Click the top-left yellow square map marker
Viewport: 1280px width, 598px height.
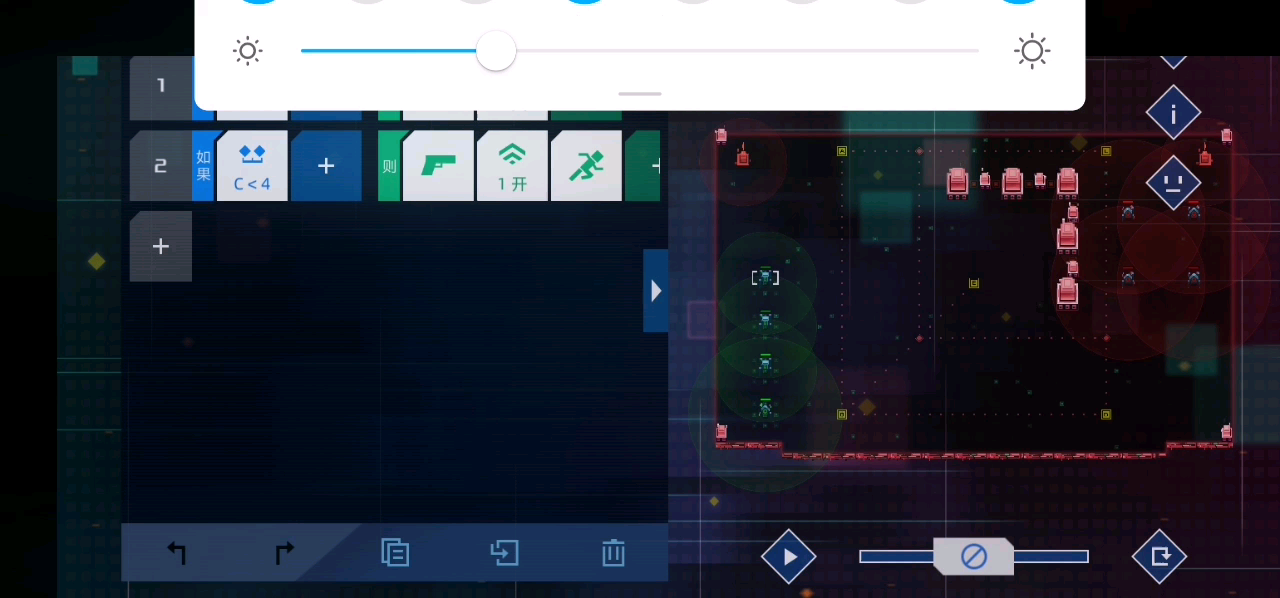(x=842, y=151)
